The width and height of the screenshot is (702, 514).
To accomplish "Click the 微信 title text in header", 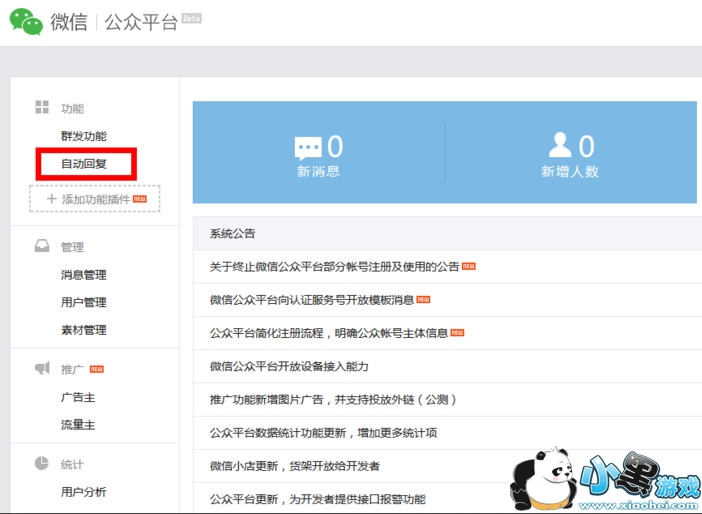I will click(68, 22).
